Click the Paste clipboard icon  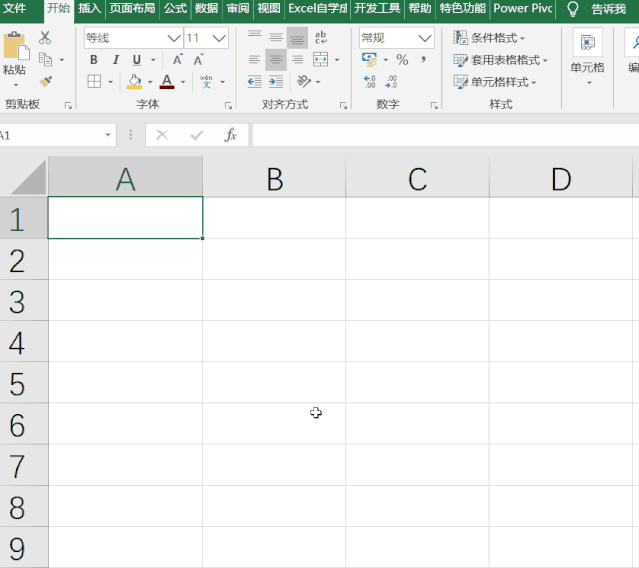(x=16, y=45)
